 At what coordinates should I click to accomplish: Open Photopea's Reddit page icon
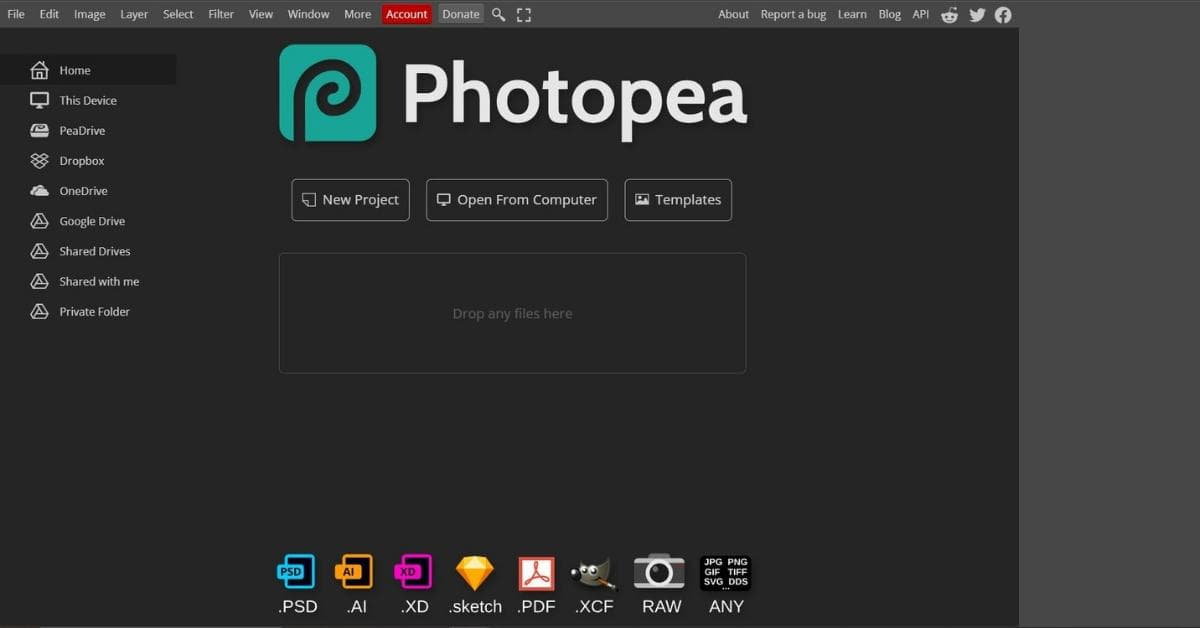950,14
